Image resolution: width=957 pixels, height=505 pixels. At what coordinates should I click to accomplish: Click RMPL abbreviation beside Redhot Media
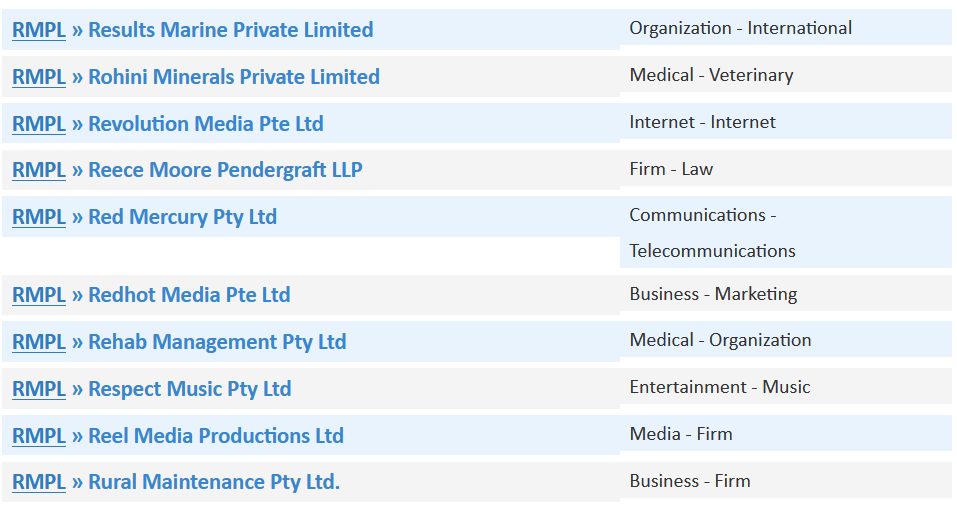tap(39, 295)
